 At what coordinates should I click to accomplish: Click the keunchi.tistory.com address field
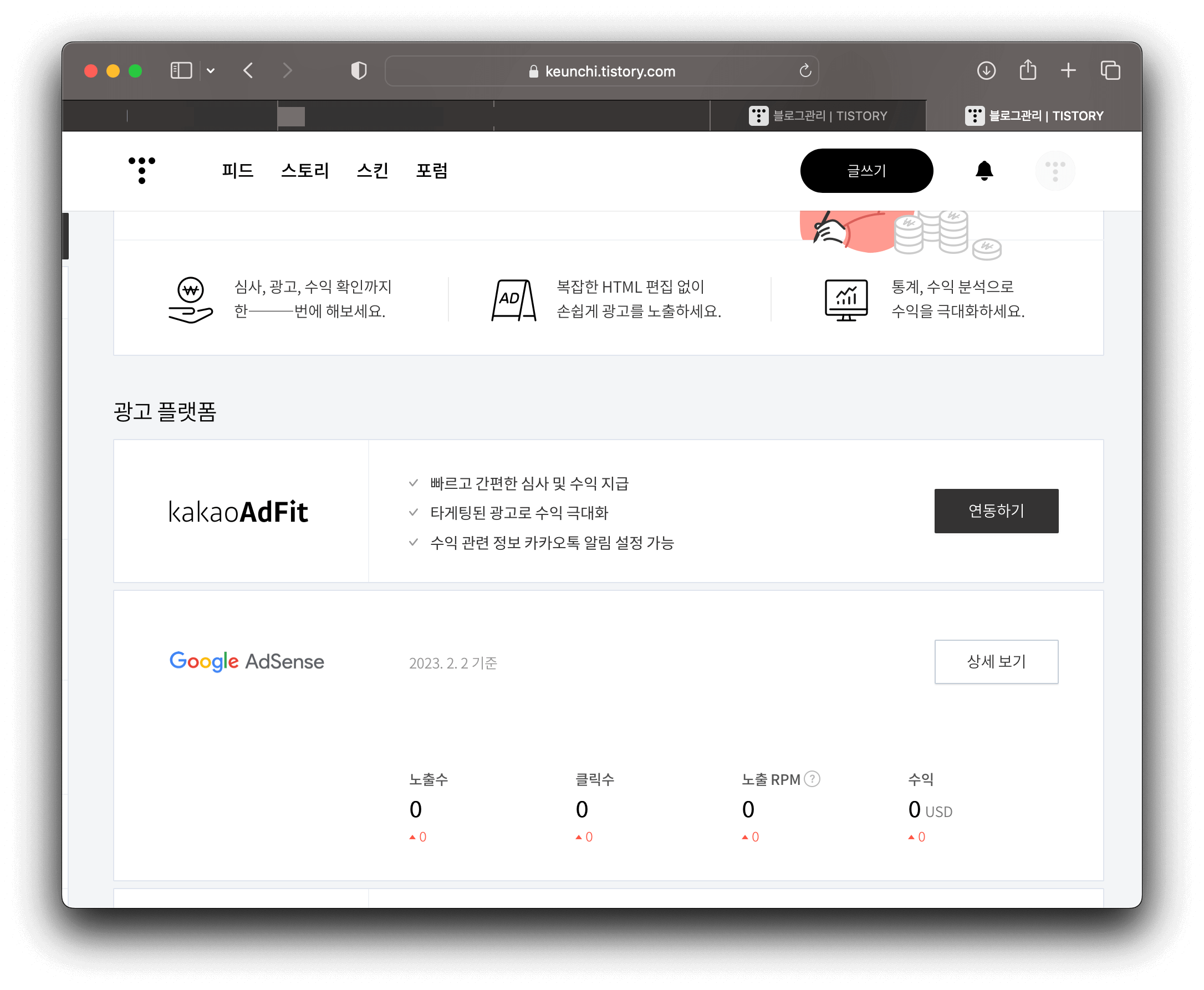click(x=601, y=71)
